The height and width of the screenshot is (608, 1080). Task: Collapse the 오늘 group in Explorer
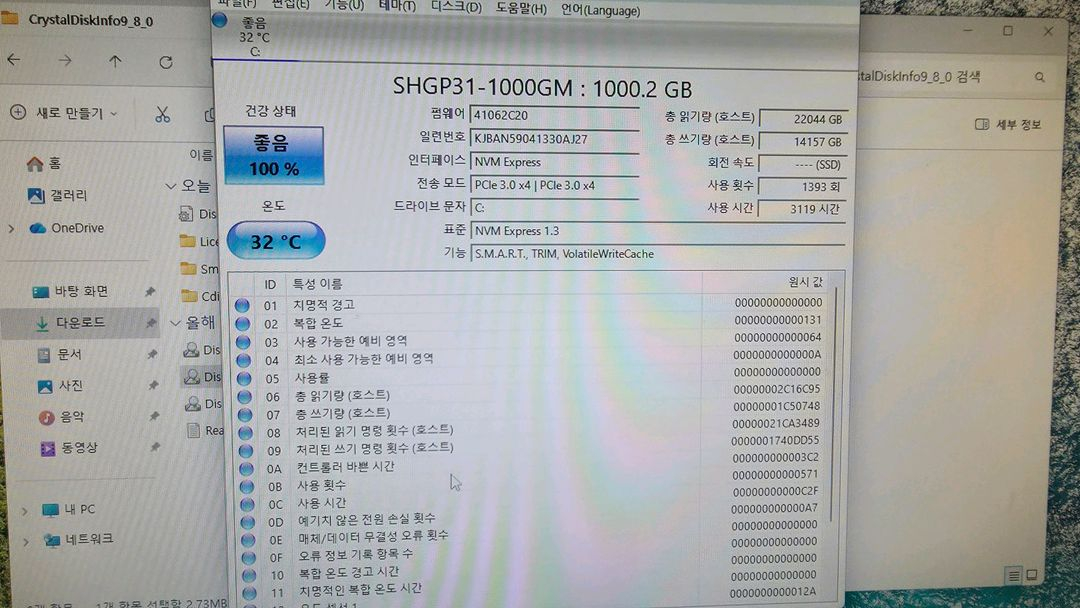[x=171, y=186]
